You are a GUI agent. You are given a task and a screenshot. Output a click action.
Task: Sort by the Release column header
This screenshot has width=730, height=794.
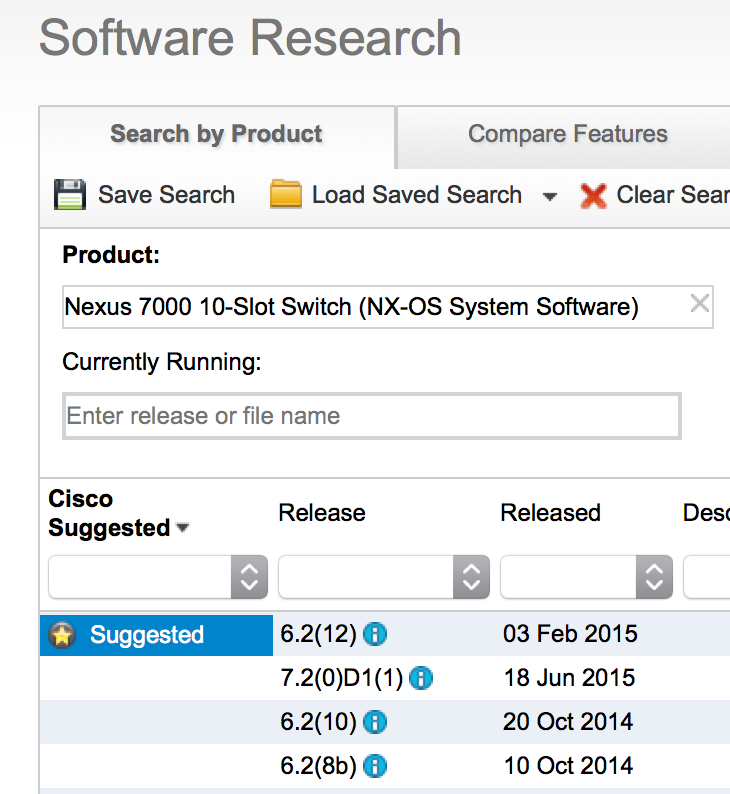(322, 513)
